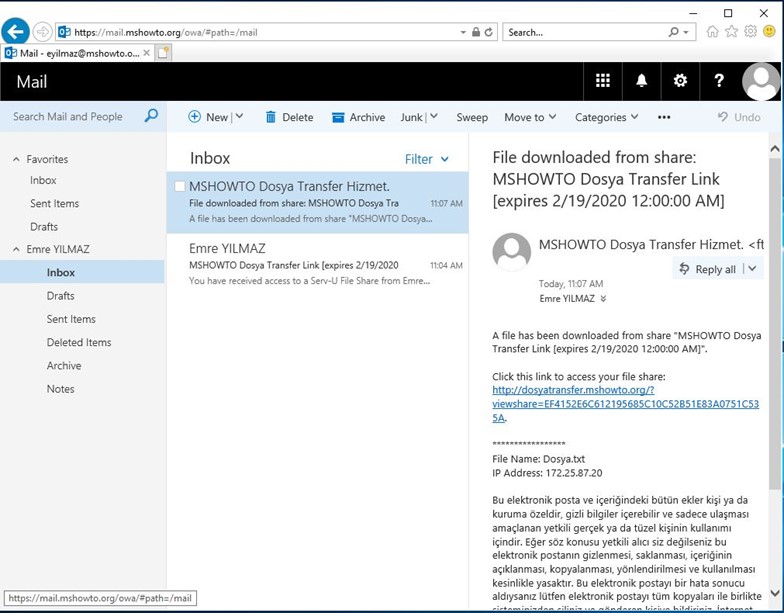The image size is (784, 613).
Task: Click the Undo button
Action: tap(739, 117)
